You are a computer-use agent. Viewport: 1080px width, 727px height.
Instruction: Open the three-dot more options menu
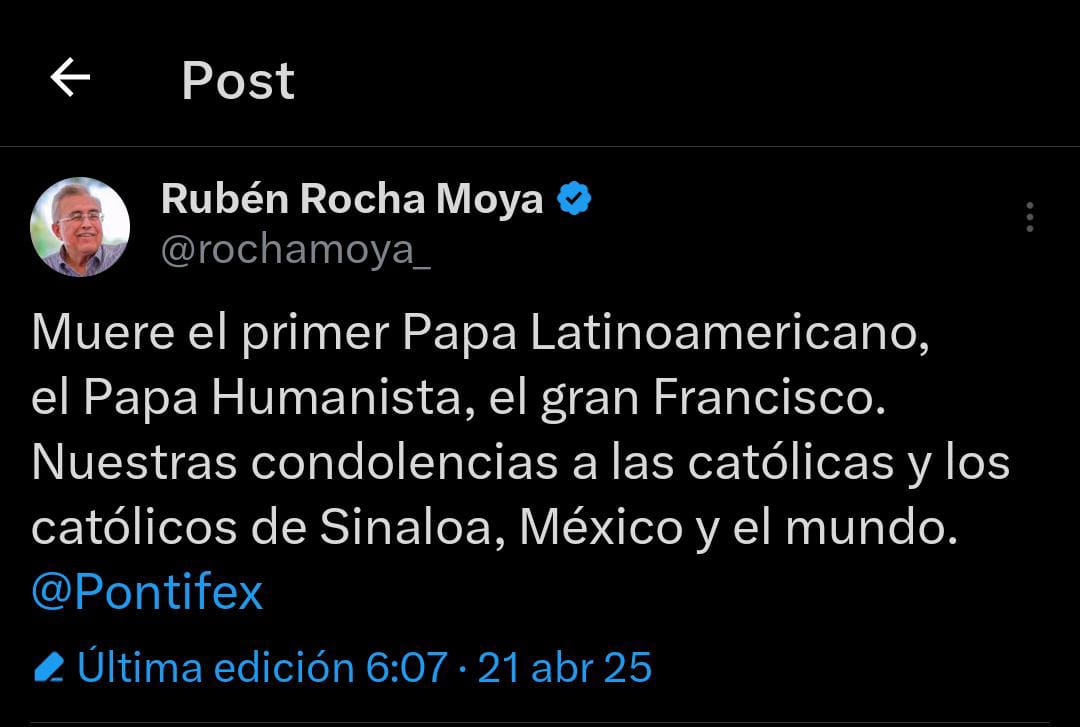point(1030,217)
